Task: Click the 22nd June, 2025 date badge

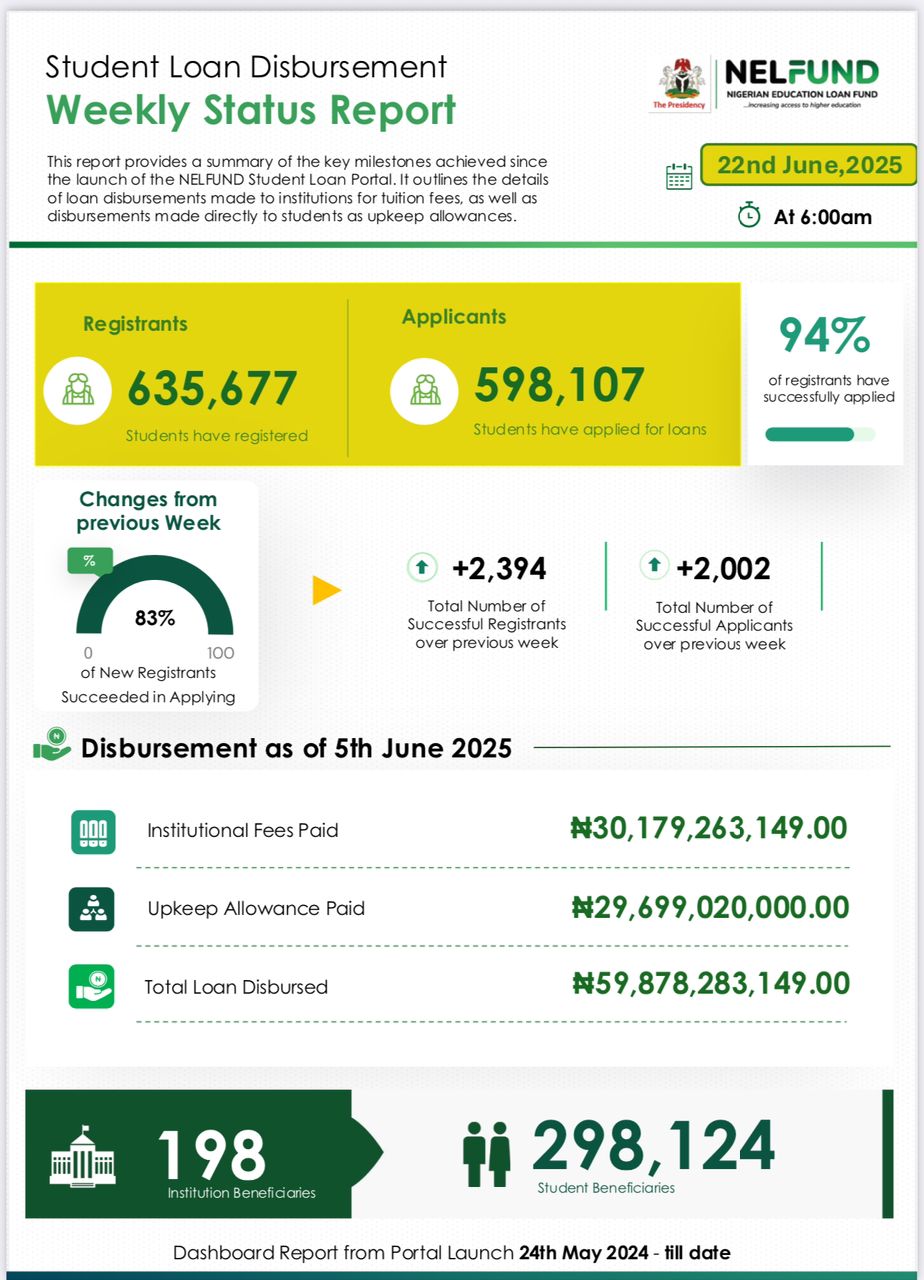Action: tap(809, 165)
